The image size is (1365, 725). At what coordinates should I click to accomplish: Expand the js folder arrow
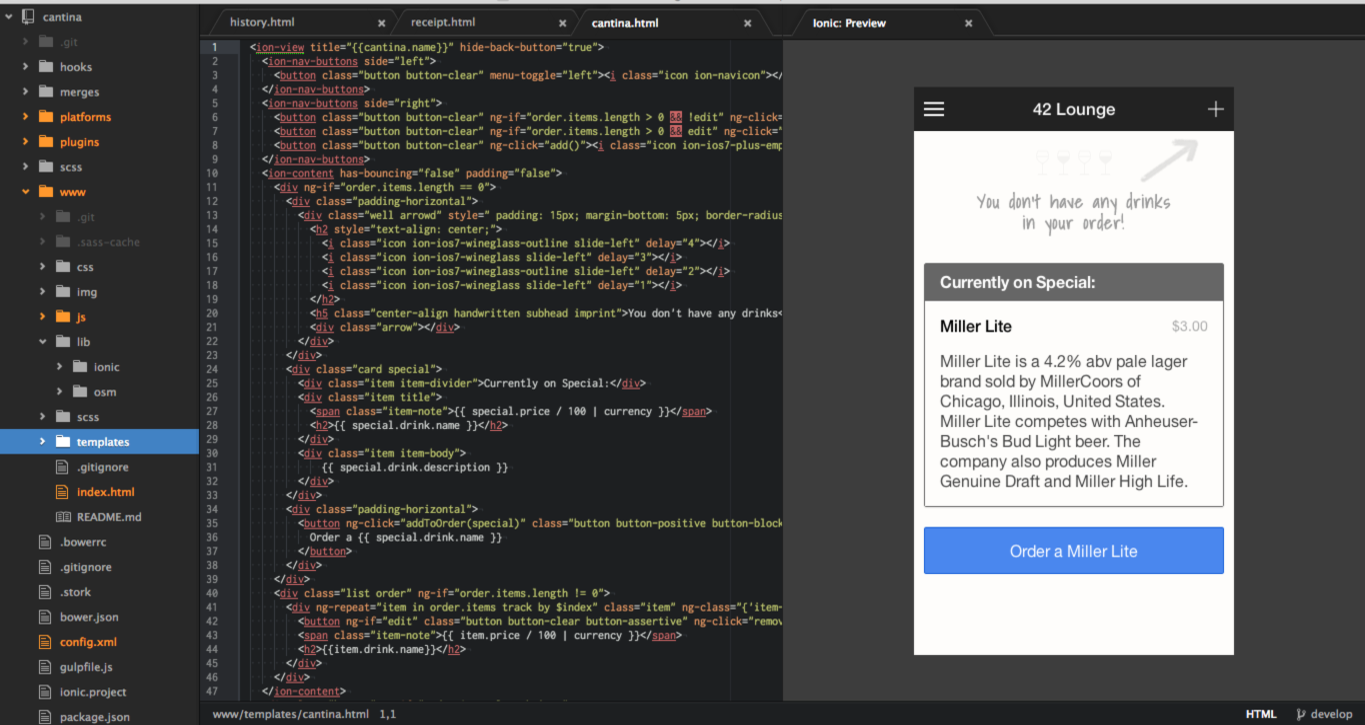point(42,317)
